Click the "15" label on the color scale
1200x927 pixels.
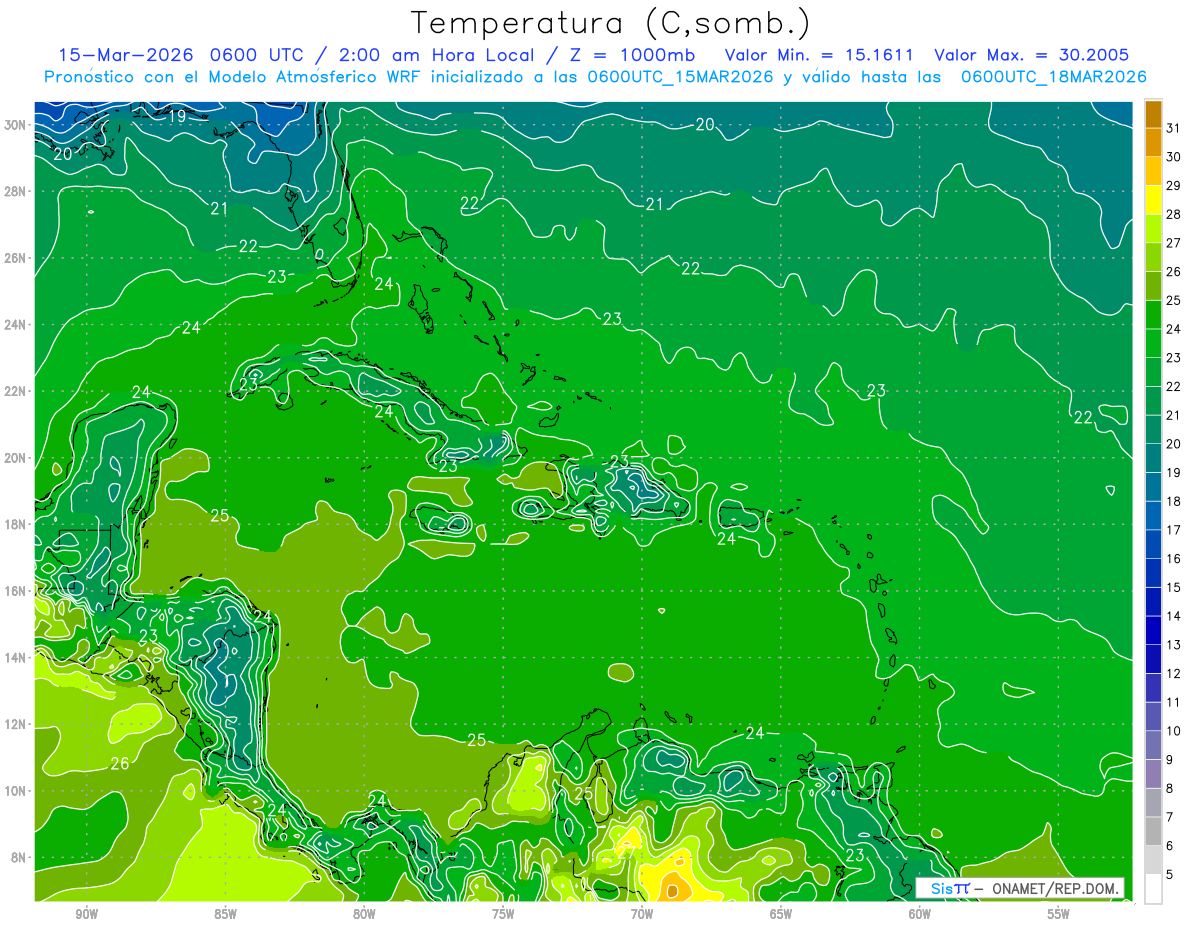pyautogui.click(x=1174, y=587)
